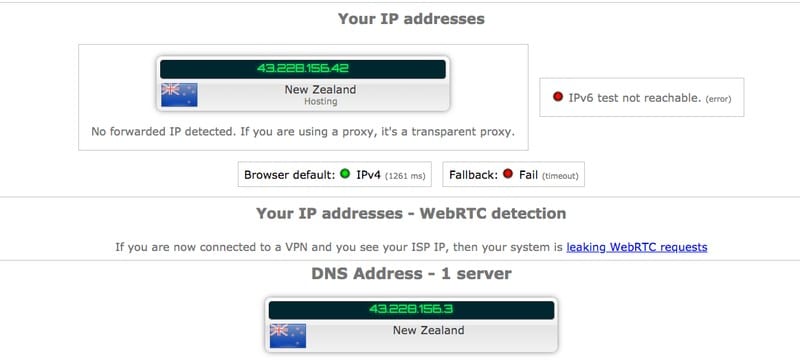The image size is (800, 361).
Task: Click the (1261 ms) latency text
Action: (405, 176)
